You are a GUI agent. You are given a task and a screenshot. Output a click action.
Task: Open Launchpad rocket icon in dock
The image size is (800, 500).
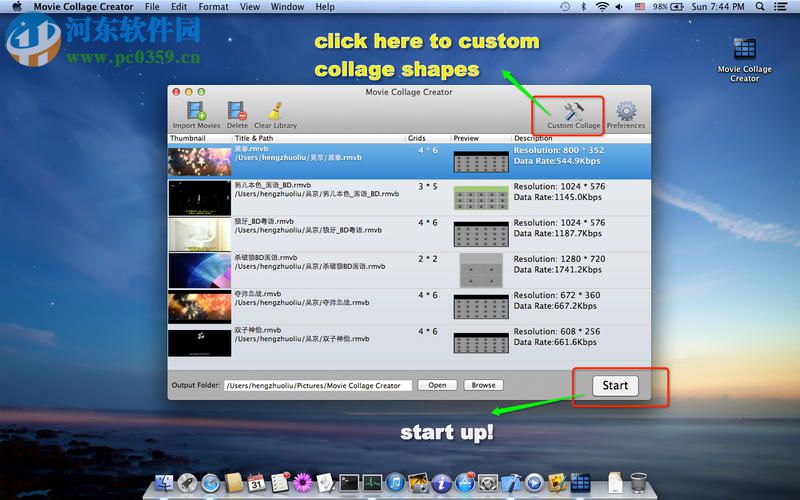[187, 482]
